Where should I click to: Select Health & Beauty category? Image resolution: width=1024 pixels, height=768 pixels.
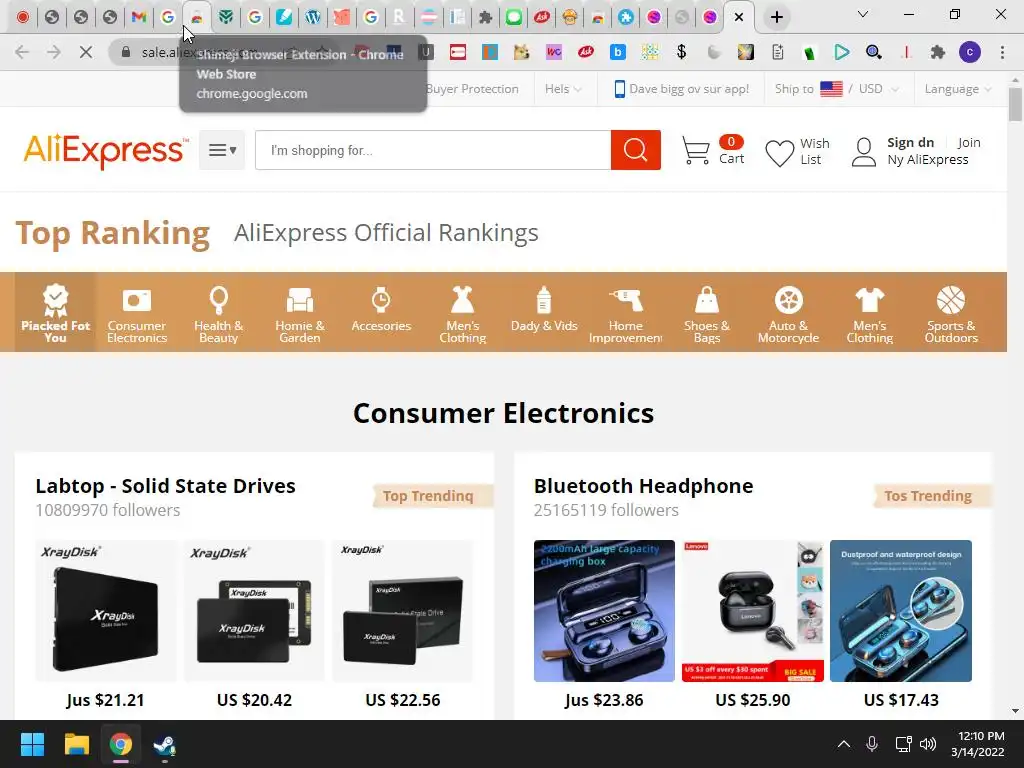(x=218, y=313)
